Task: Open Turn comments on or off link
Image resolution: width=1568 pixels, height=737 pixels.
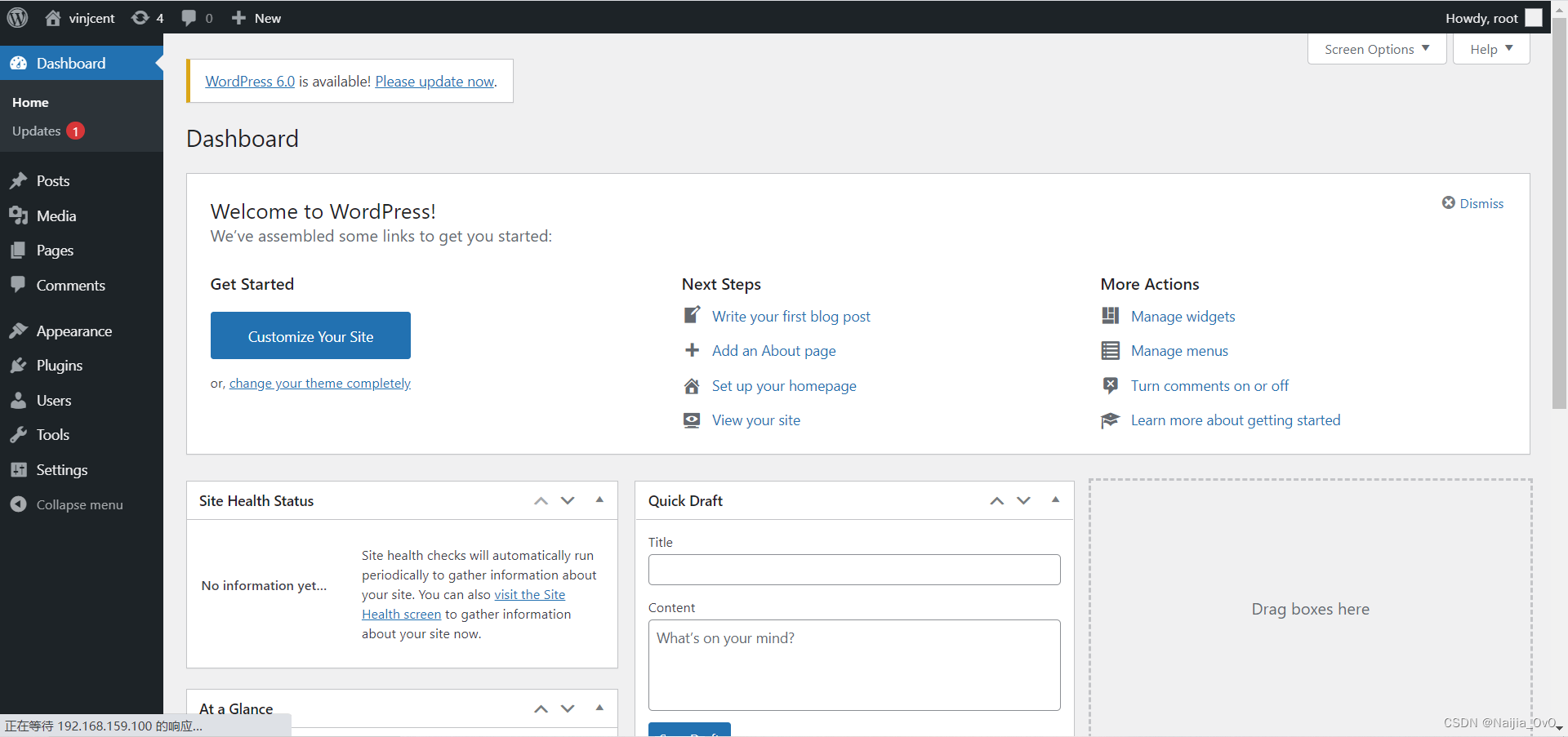Action: [1209, 385]
